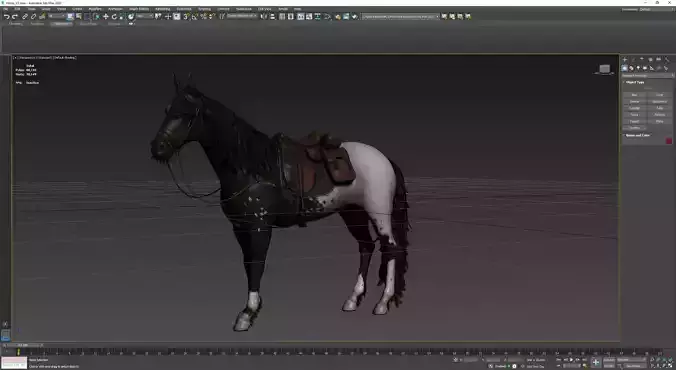Select the Unlink Selection tool
Viewport: 676px width, 370px height.
tap(33, 16)
